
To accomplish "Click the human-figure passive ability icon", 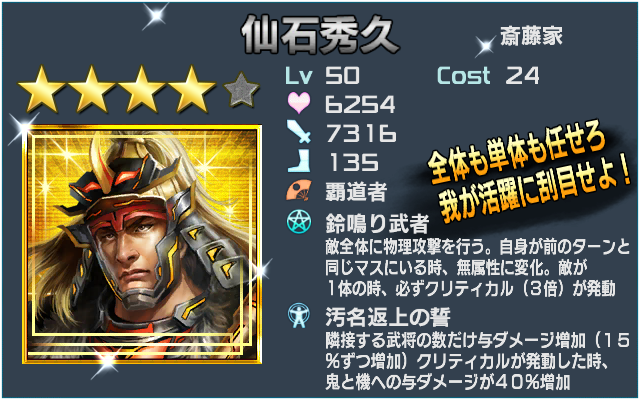I will click(299, 316).
